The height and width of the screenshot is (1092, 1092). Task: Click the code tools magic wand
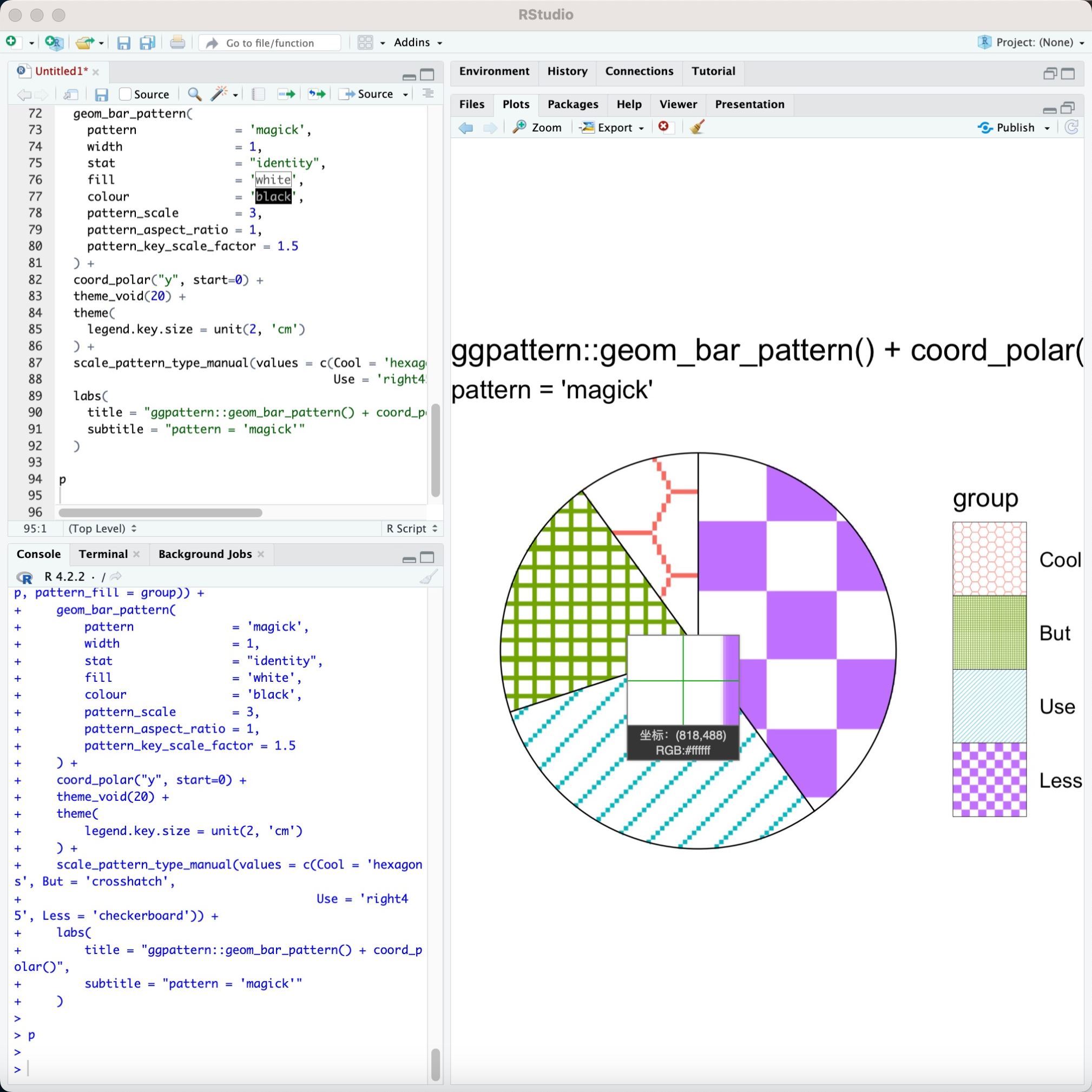click(219, 94)
